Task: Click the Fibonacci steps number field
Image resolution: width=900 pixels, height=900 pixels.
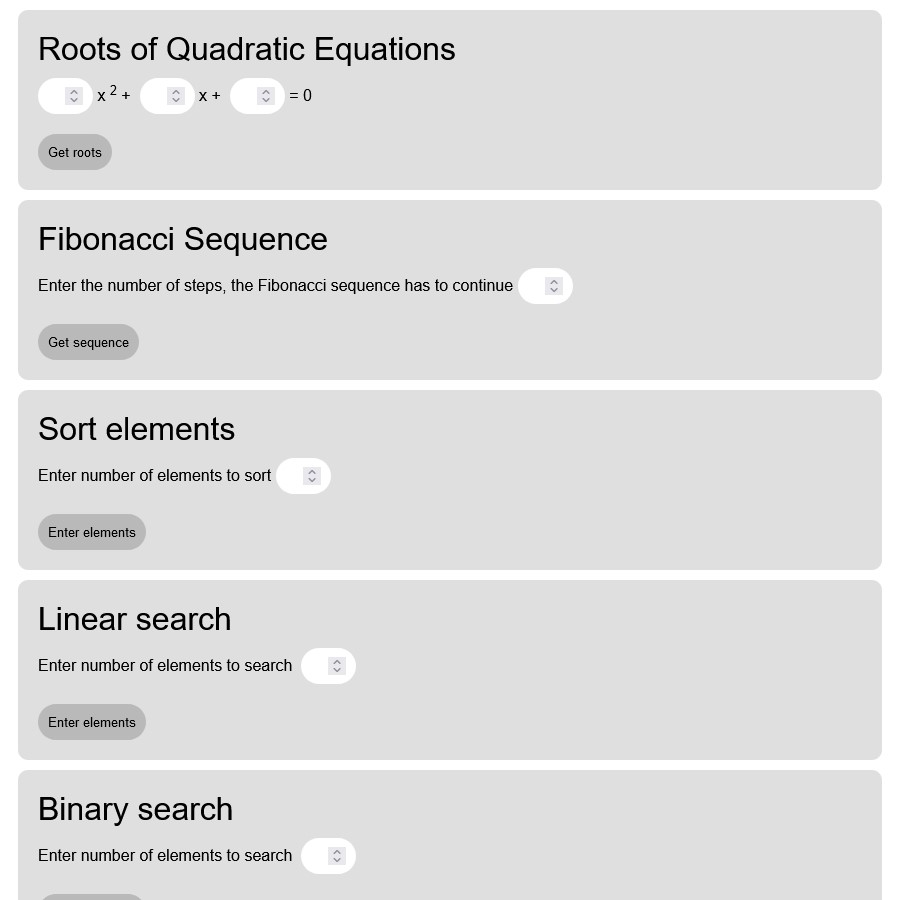Action: 534,286
